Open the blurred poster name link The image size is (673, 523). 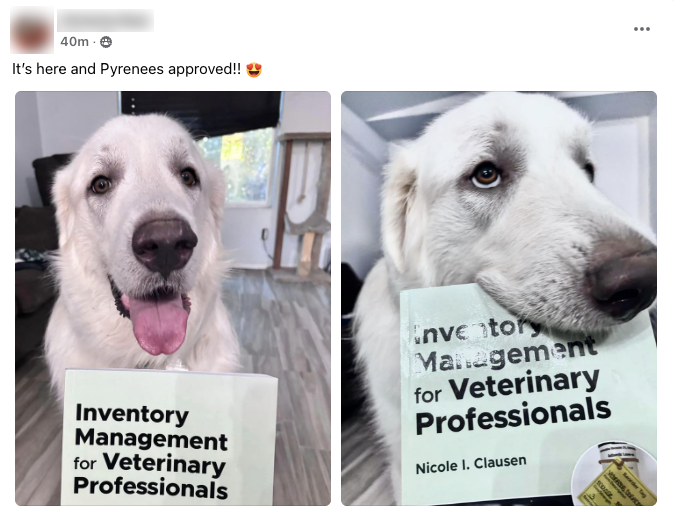tap(105, 20)
